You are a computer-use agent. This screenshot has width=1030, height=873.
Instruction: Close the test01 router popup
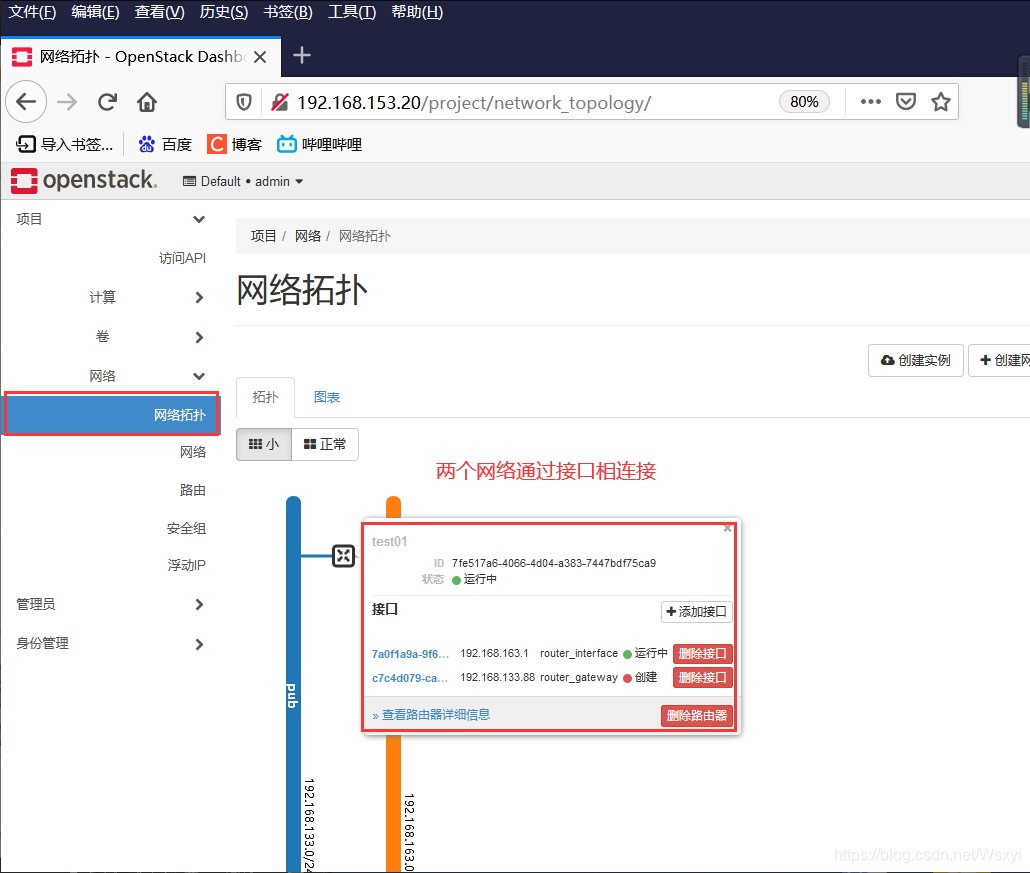[727, 528]
